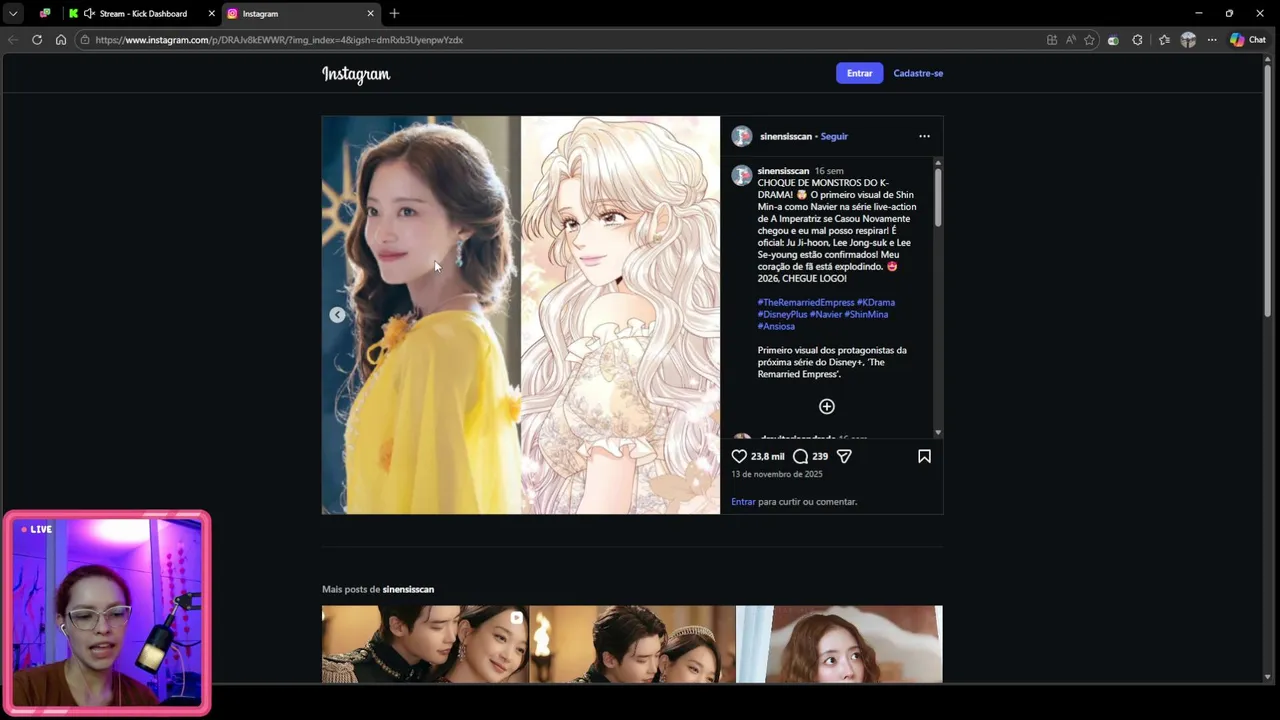Image resolution: width=1280 pixels, height=720 pixels.
Task: Open second related post thumbnail with crown
Action: point(632,644)
